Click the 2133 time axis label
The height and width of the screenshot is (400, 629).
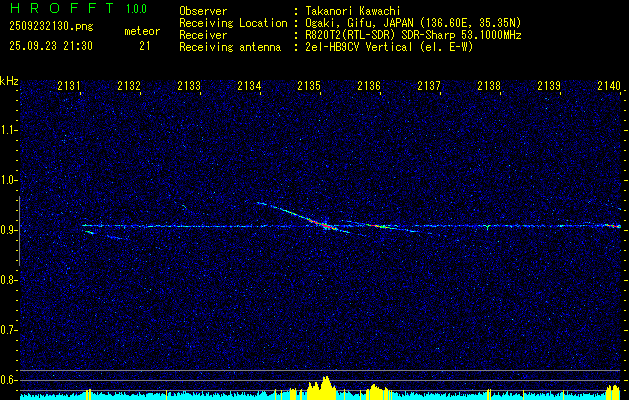pos(189,85)
